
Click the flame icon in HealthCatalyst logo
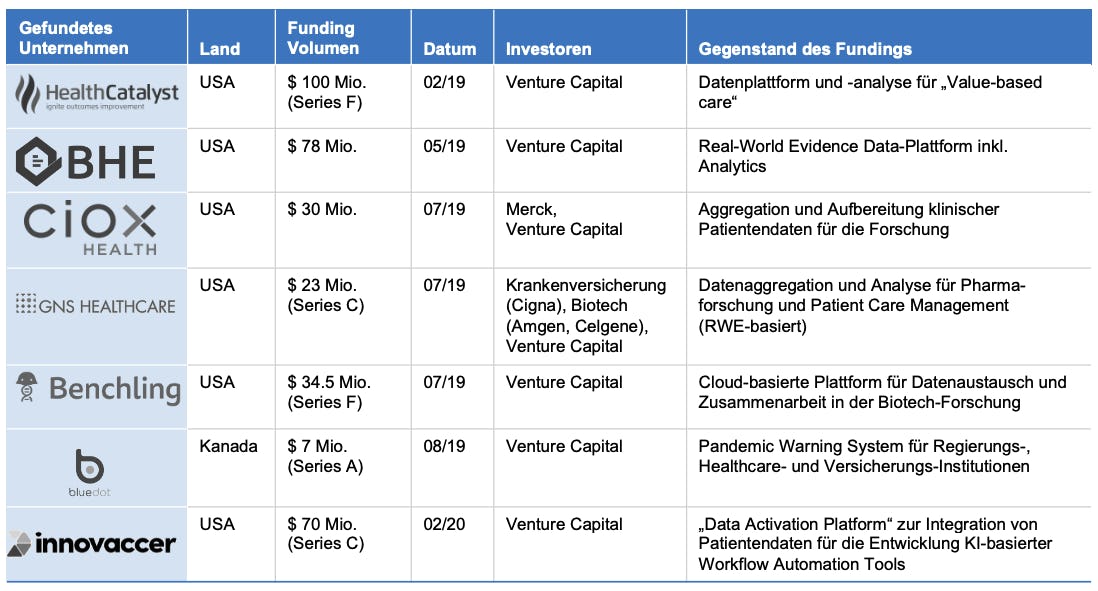pos(28,95)
